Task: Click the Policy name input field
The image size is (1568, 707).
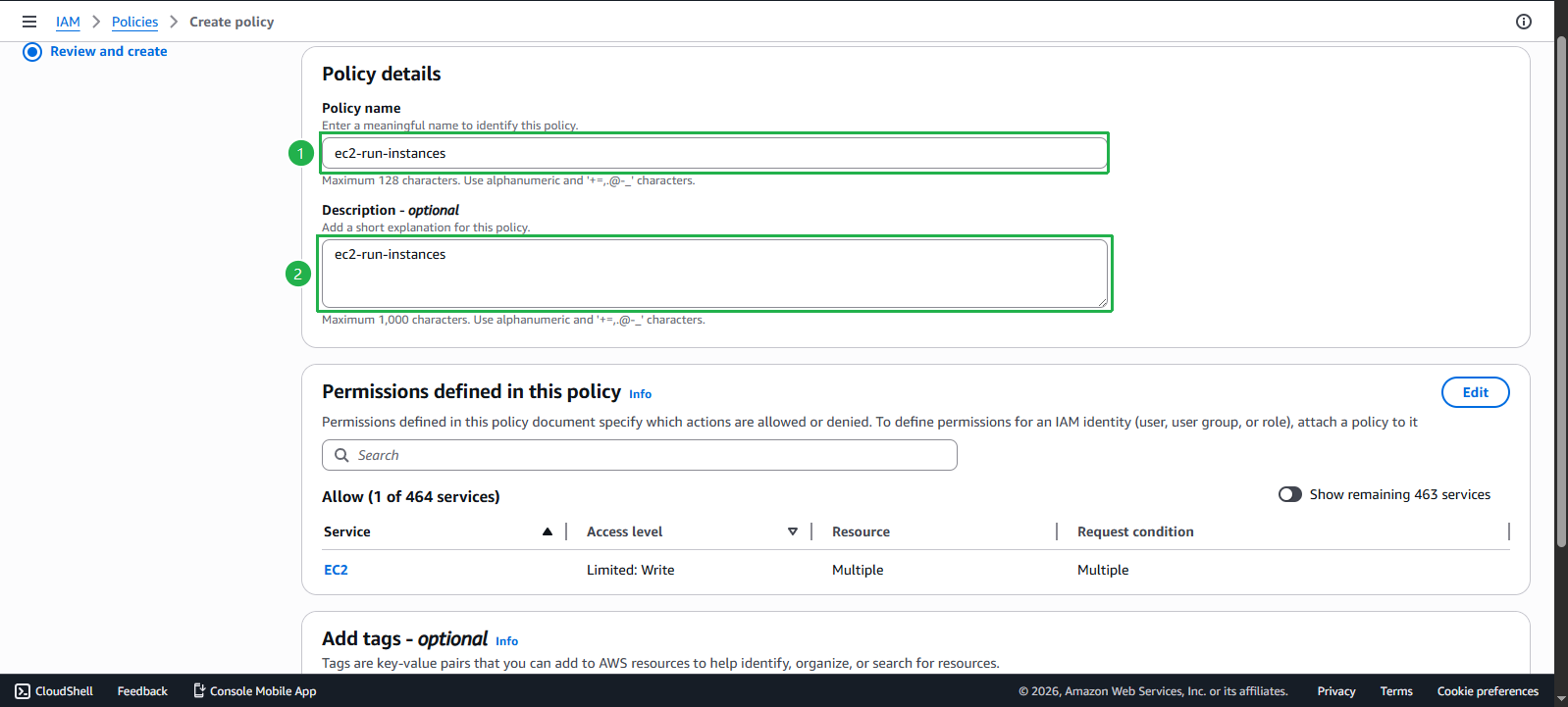Action: (714, 153)
